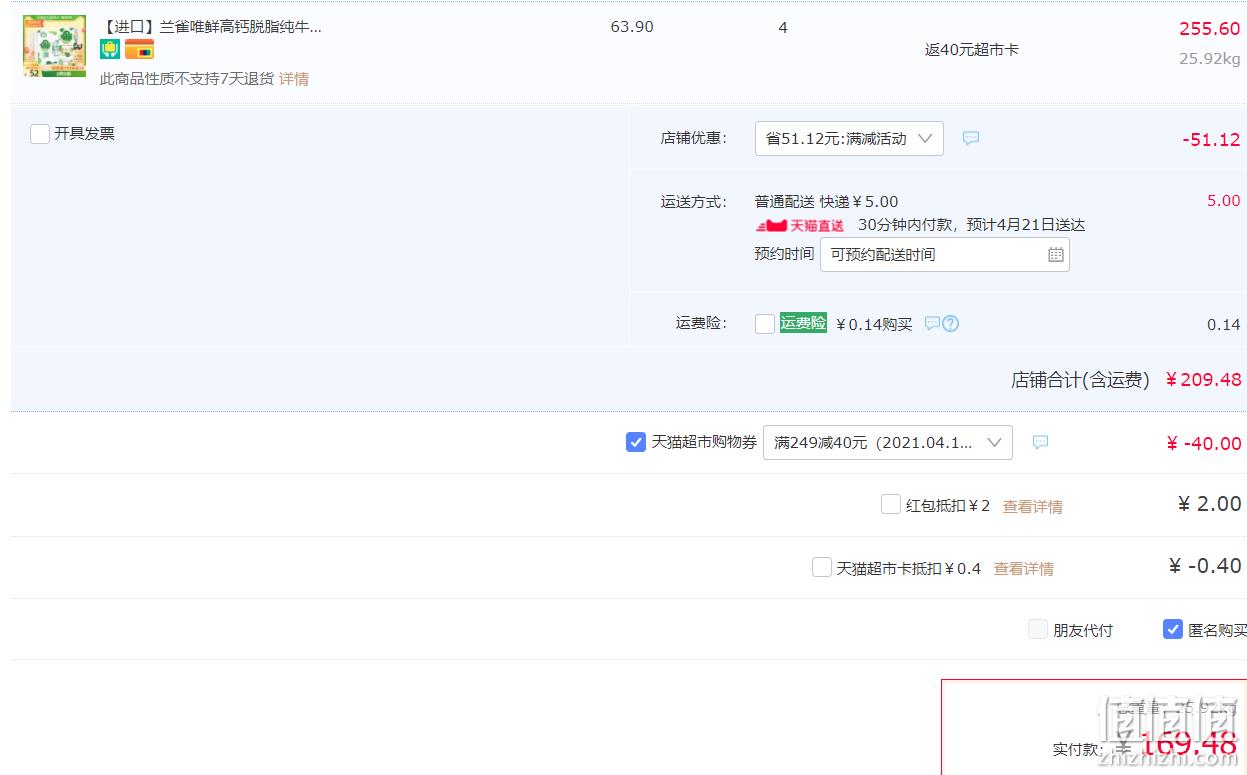
Task: Click the coupon deduction ¥ -40.00
Action: click(1204, 444)
